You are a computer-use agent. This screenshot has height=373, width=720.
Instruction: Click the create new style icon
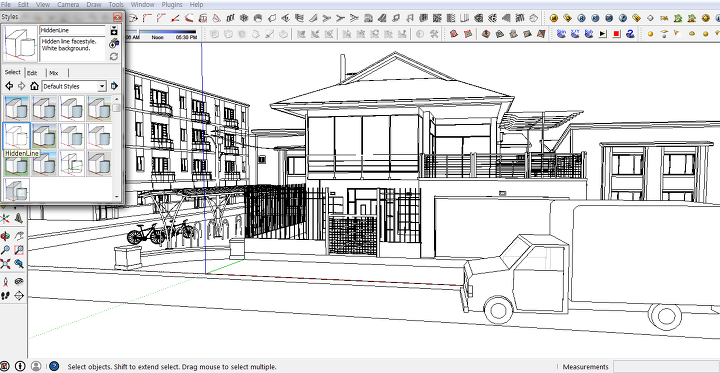(x=114, y=44)
